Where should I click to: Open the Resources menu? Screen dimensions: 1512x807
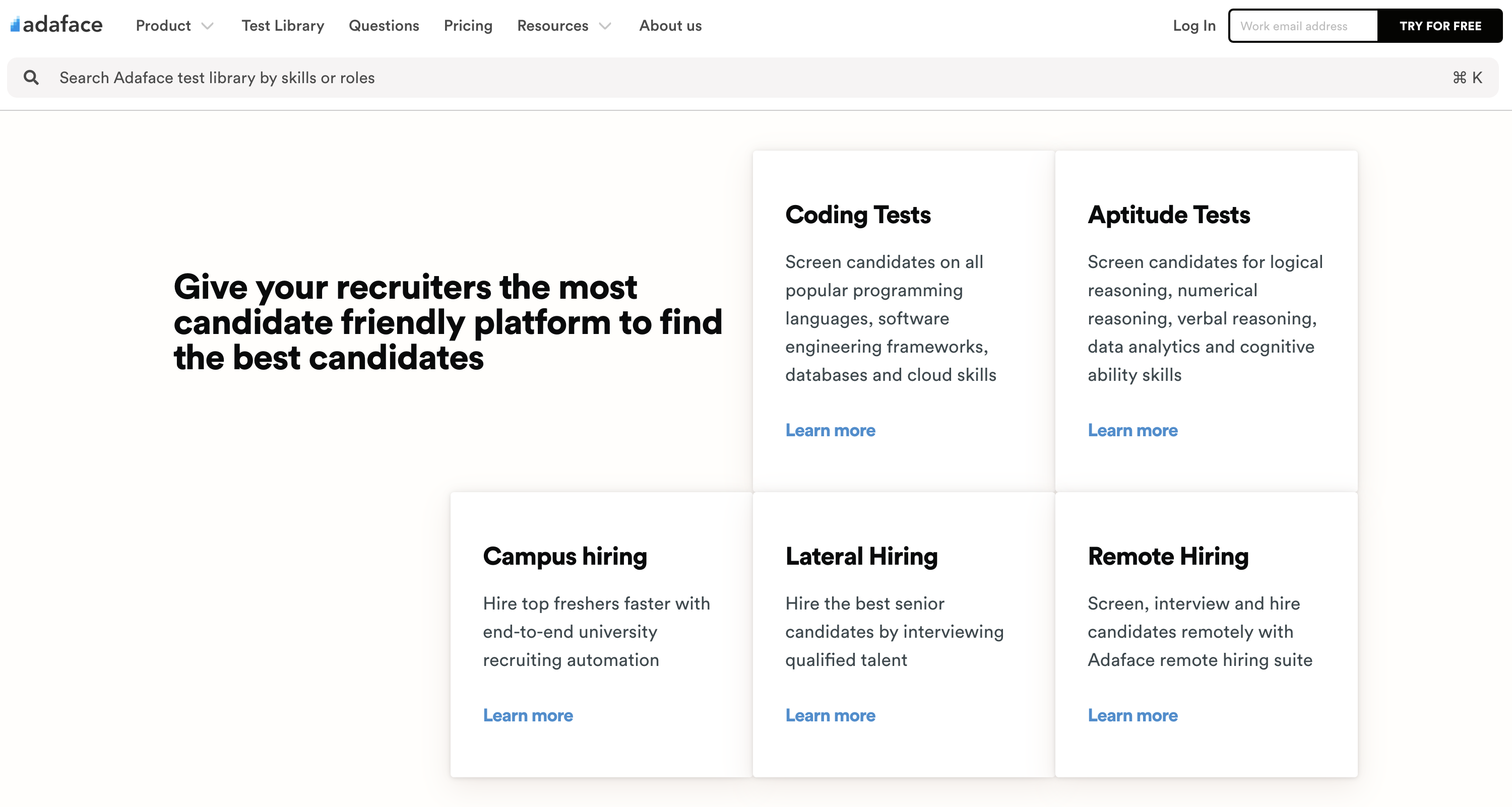552,26
